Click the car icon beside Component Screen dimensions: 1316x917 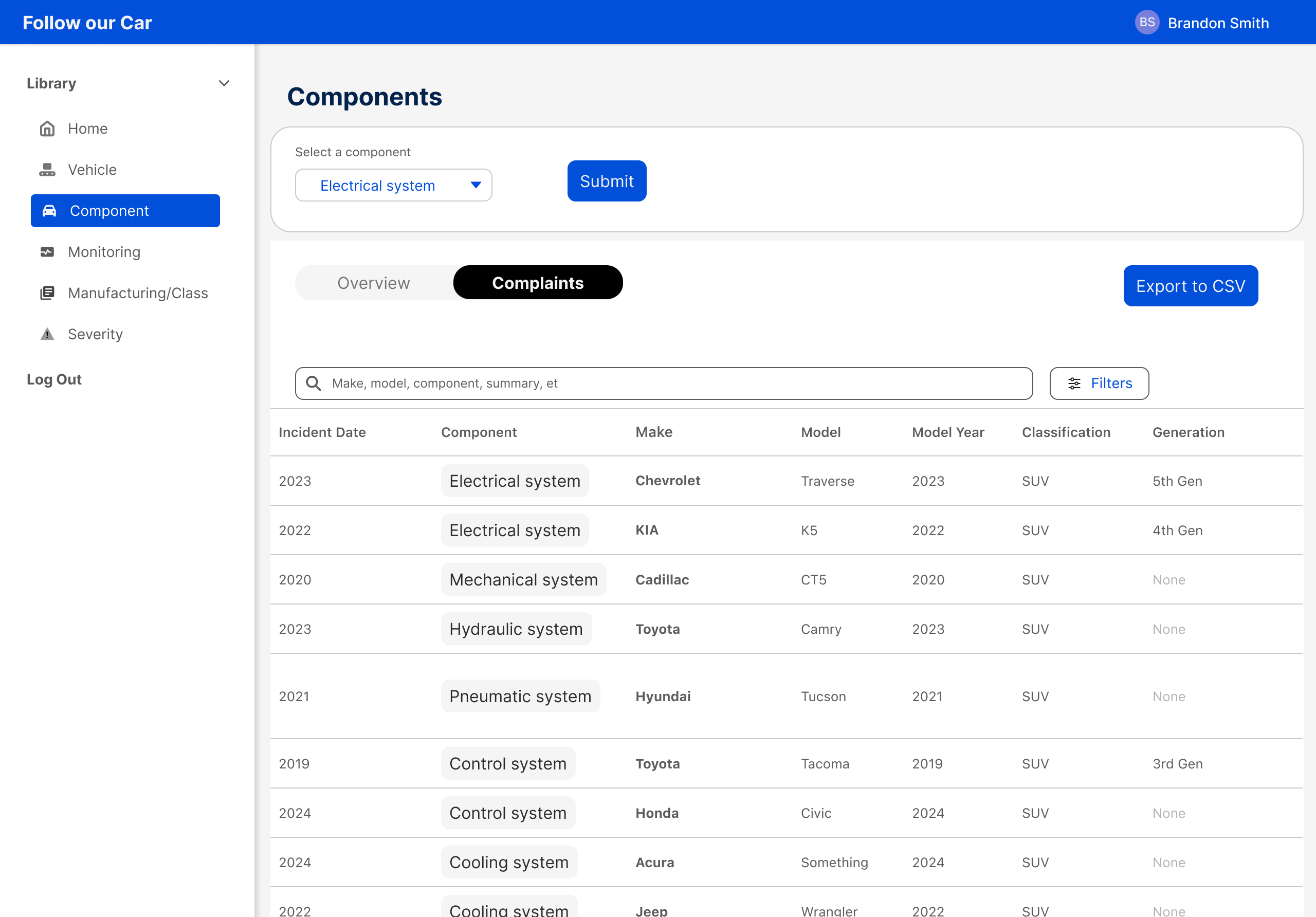tap(49, 211)
